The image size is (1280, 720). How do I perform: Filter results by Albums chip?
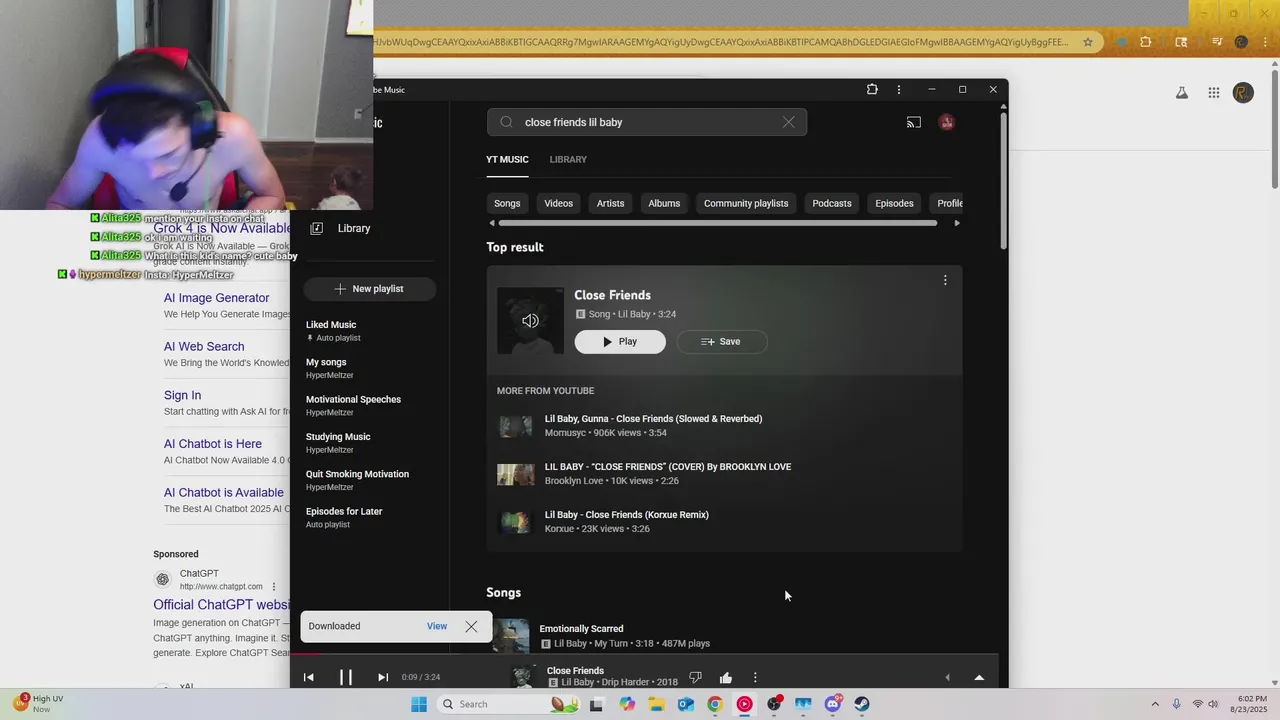pyautogui.click(x=664, y=203)
